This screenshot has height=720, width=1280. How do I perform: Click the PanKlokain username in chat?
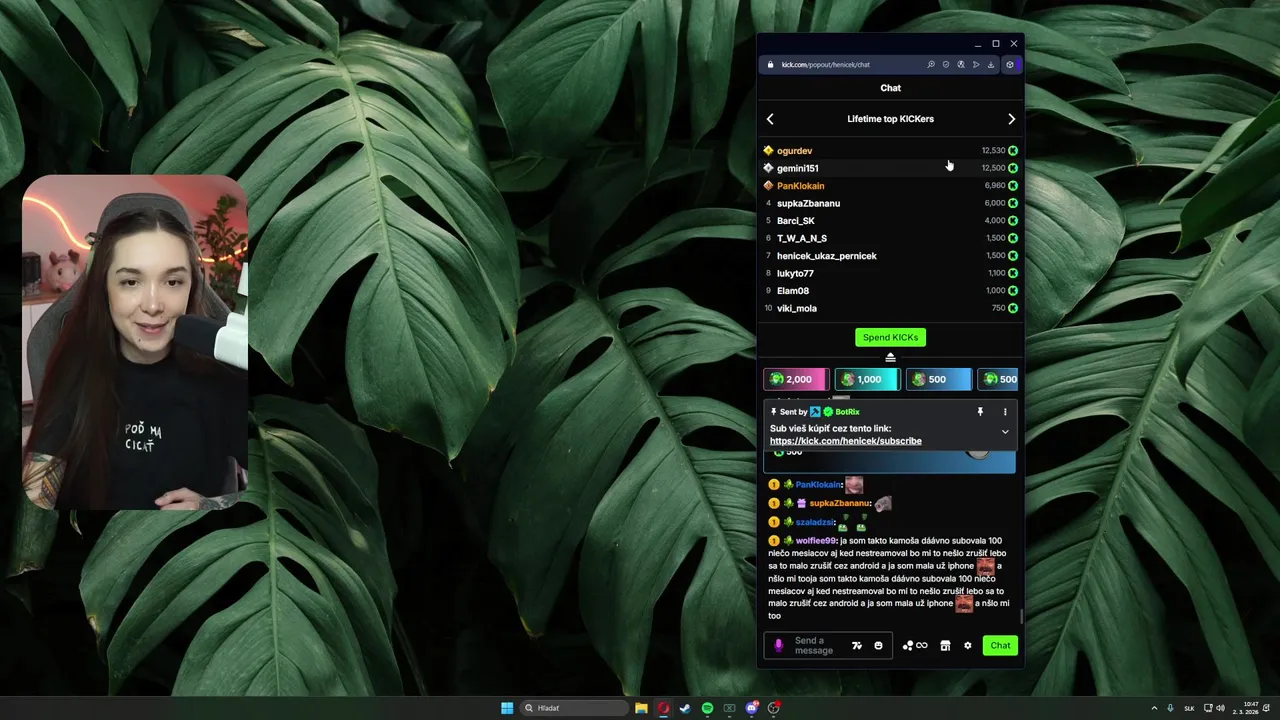[818, 485]
